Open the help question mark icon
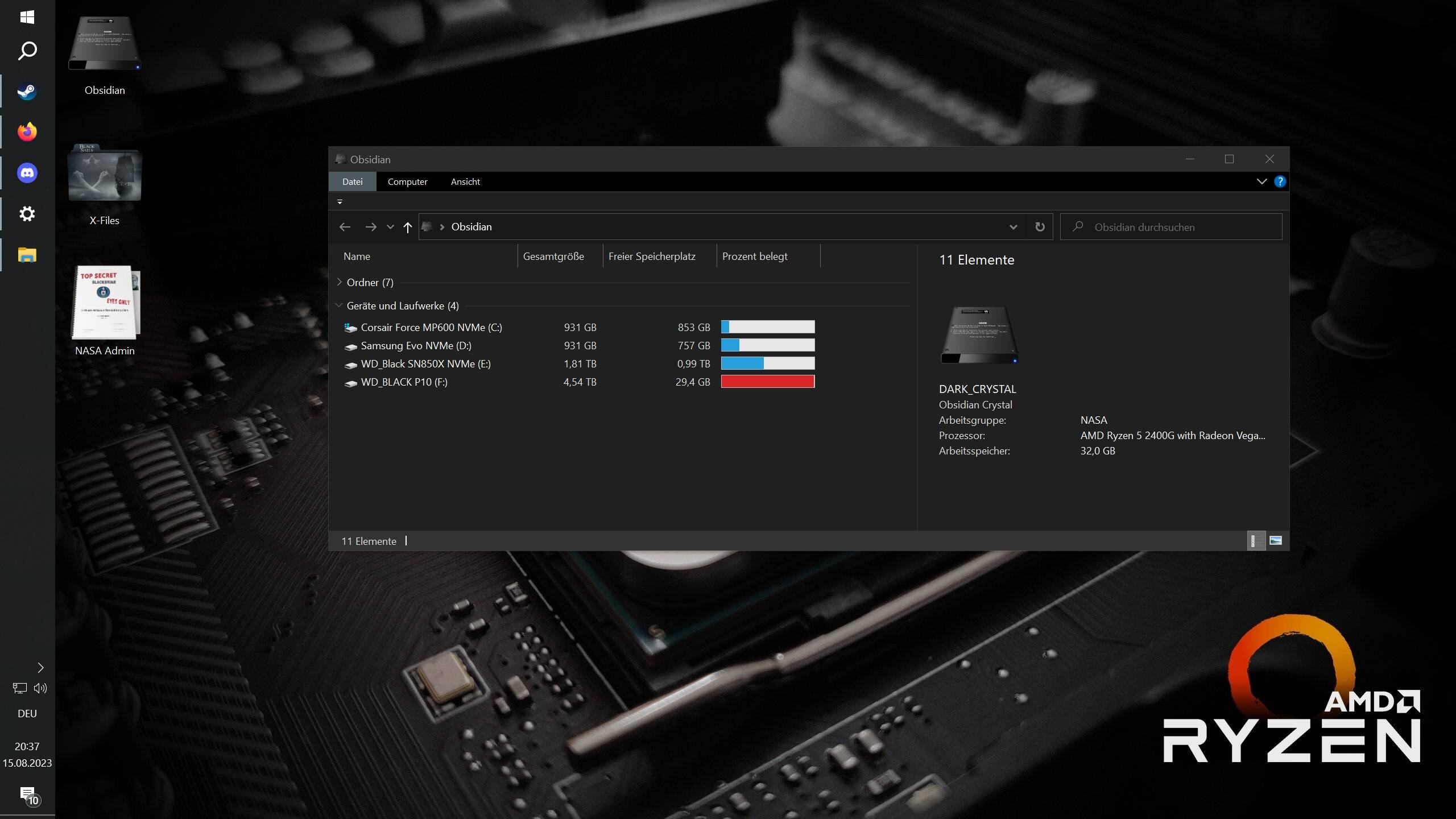The image size is (1456, 819). (x=1280, y=181)
